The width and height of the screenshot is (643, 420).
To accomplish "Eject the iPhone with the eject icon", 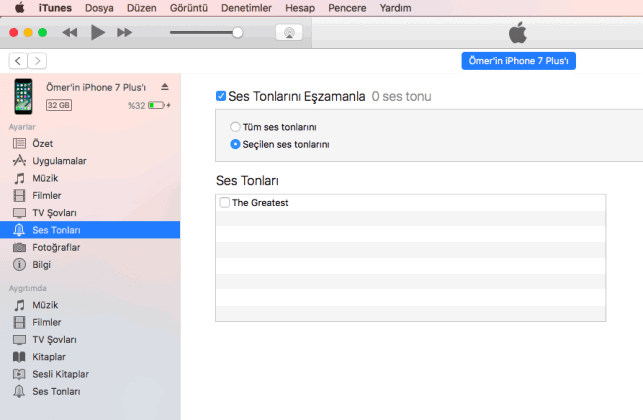I will pos(165,87).
